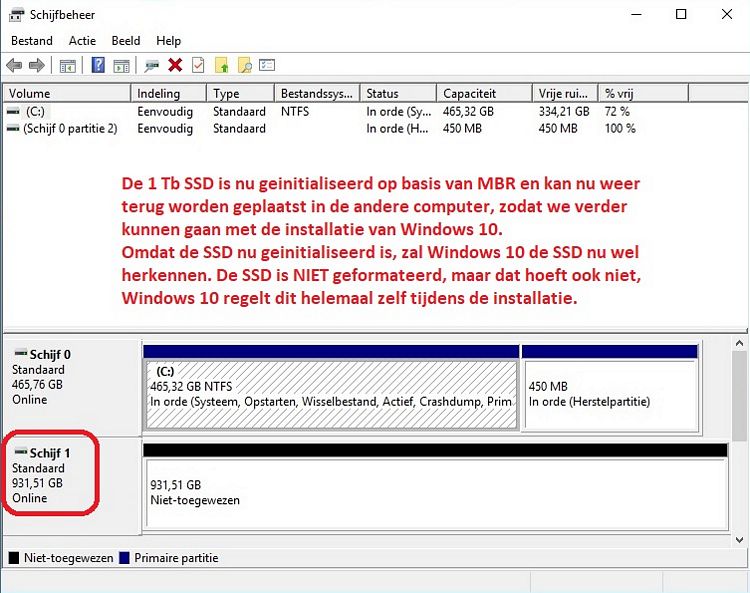This screenshot has width=750, height=593.
Task: Sort by the Volume column header
Action: tap(67, 93)
